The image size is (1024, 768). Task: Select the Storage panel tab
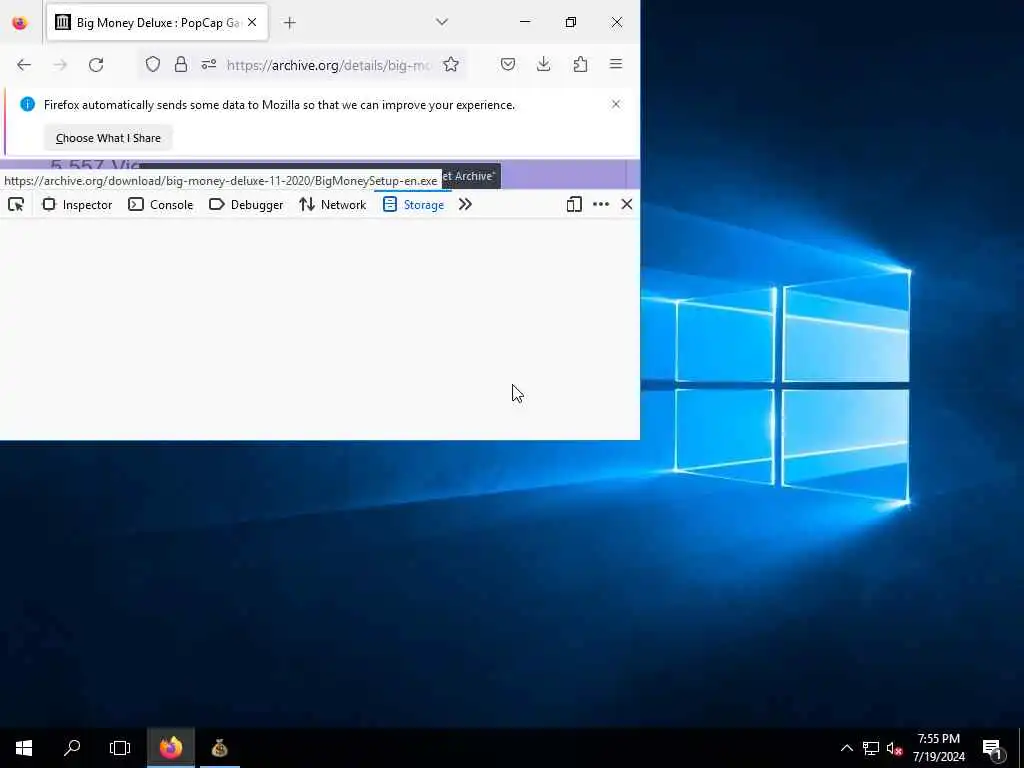coord(413,204)
